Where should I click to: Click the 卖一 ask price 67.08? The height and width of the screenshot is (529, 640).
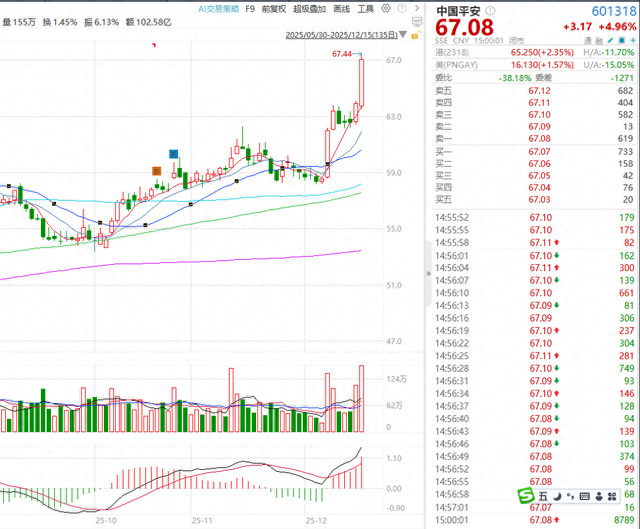[x=539, y=138]
